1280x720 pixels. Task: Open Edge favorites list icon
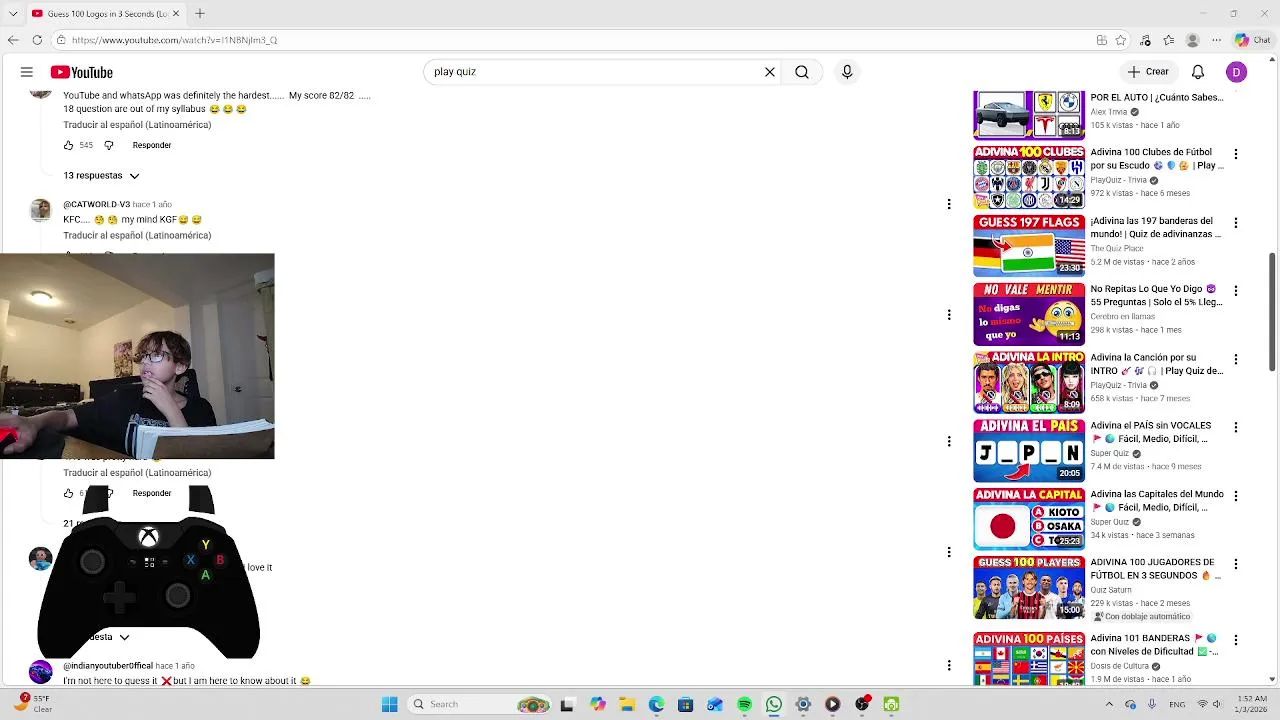pyautogui.click(x=1169, y=40)
